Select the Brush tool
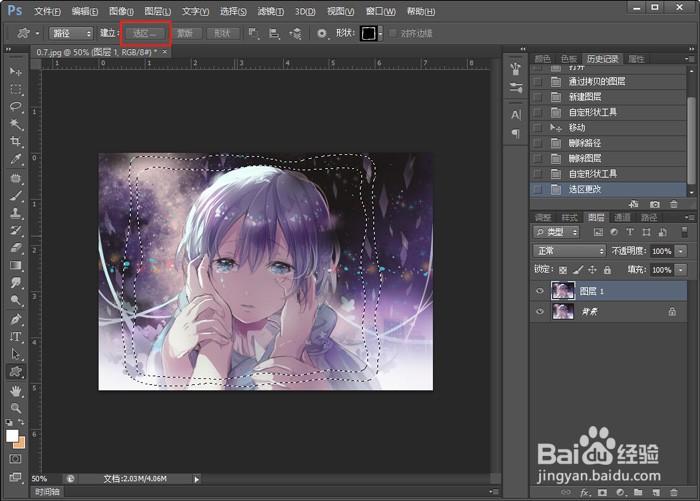The height and width of the screenshot is (501, 700). pyautogui.click(x=16, y=196)
